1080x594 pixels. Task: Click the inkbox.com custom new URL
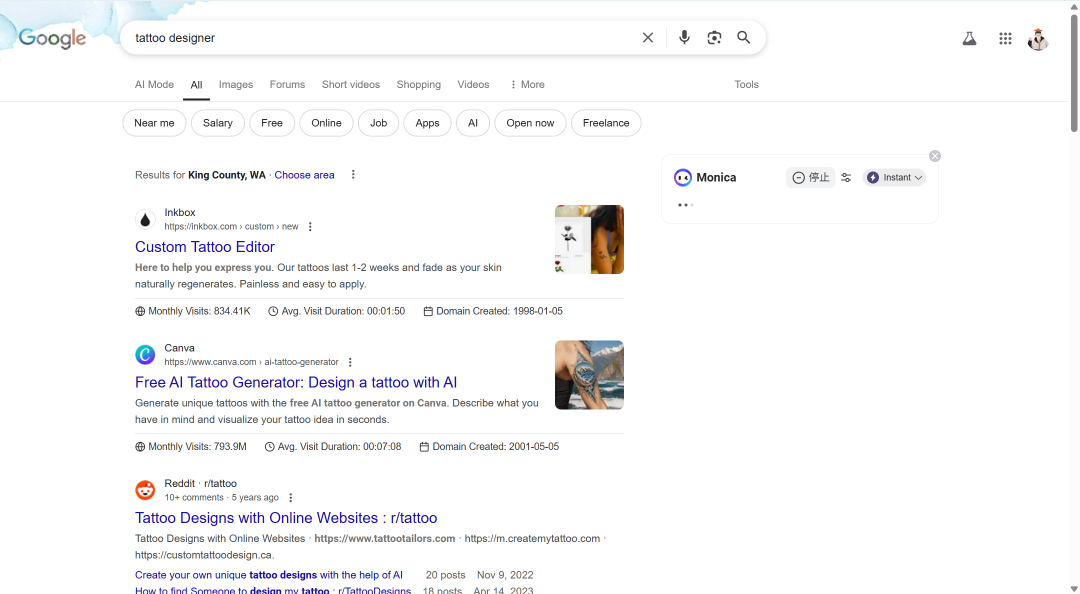pos(231,227)
